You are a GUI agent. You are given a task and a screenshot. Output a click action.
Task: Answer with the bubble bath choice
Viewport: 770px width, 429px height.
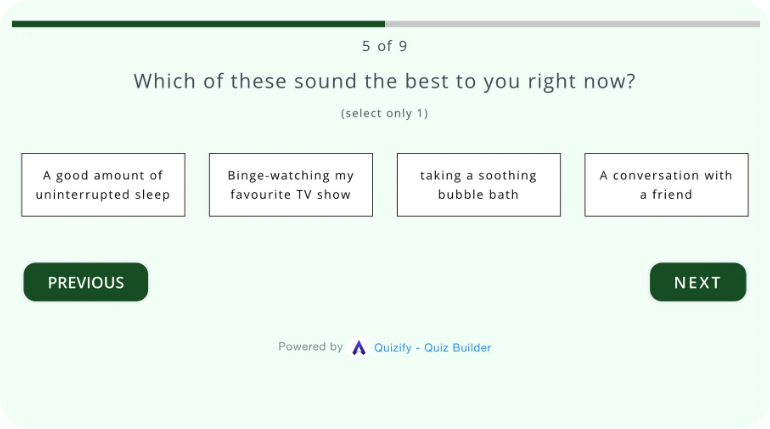point(478,185)
